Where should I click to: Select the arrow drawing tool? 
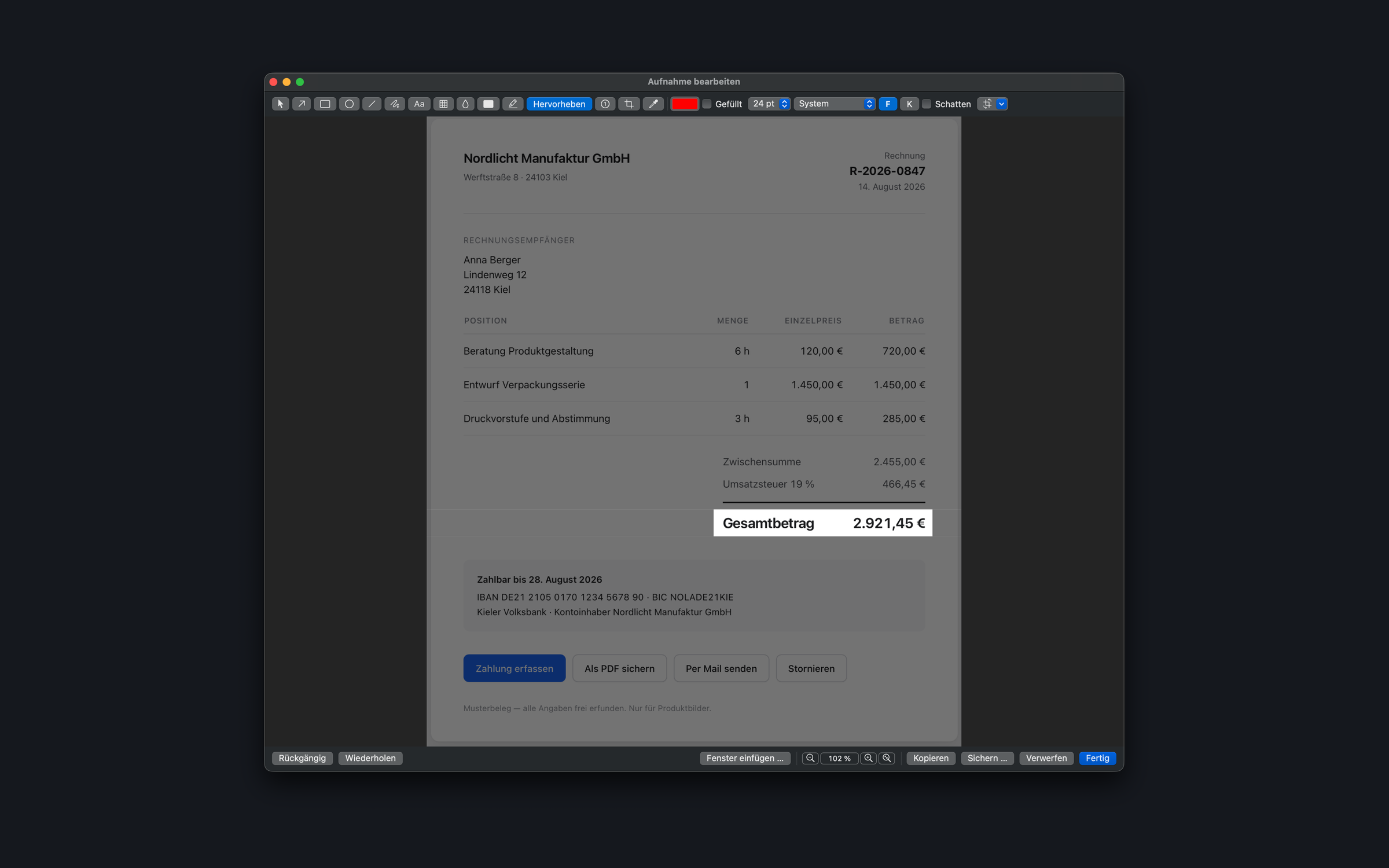302,104
